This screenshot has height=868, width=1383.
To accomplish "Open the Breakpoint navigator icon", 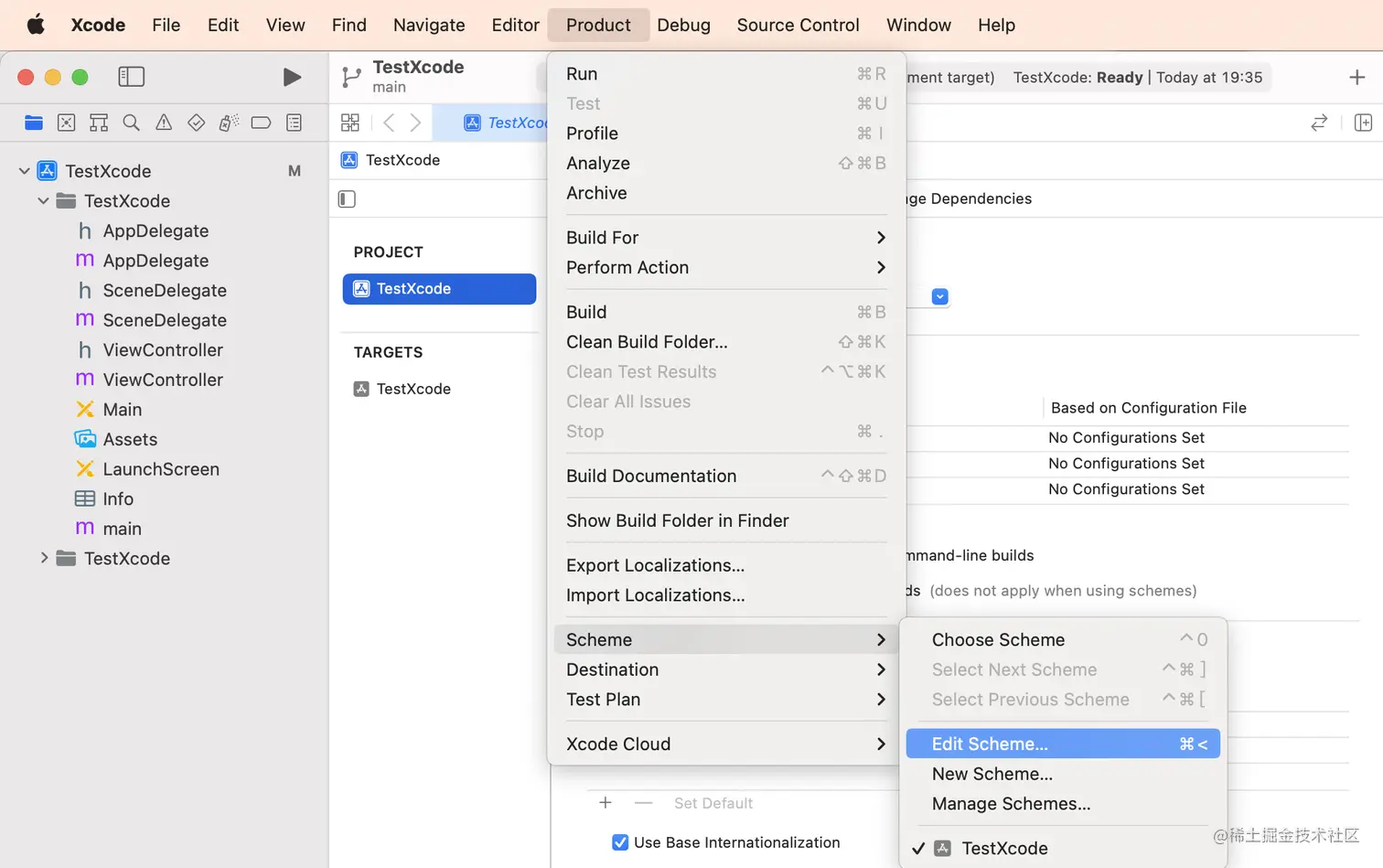I will pos(261,123).
